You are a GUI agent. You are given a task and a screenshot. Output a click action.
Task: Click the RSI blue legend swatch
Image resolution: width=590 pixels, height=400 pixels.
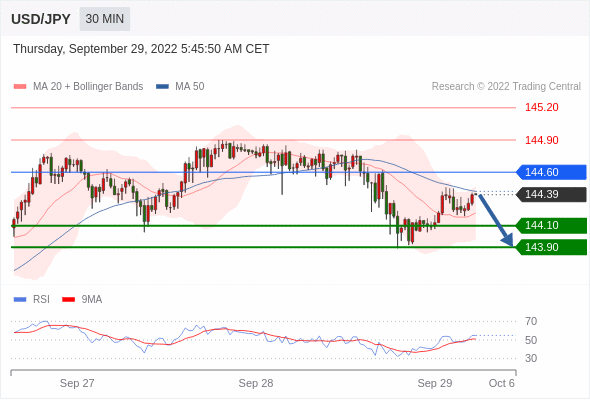[20, 300]
